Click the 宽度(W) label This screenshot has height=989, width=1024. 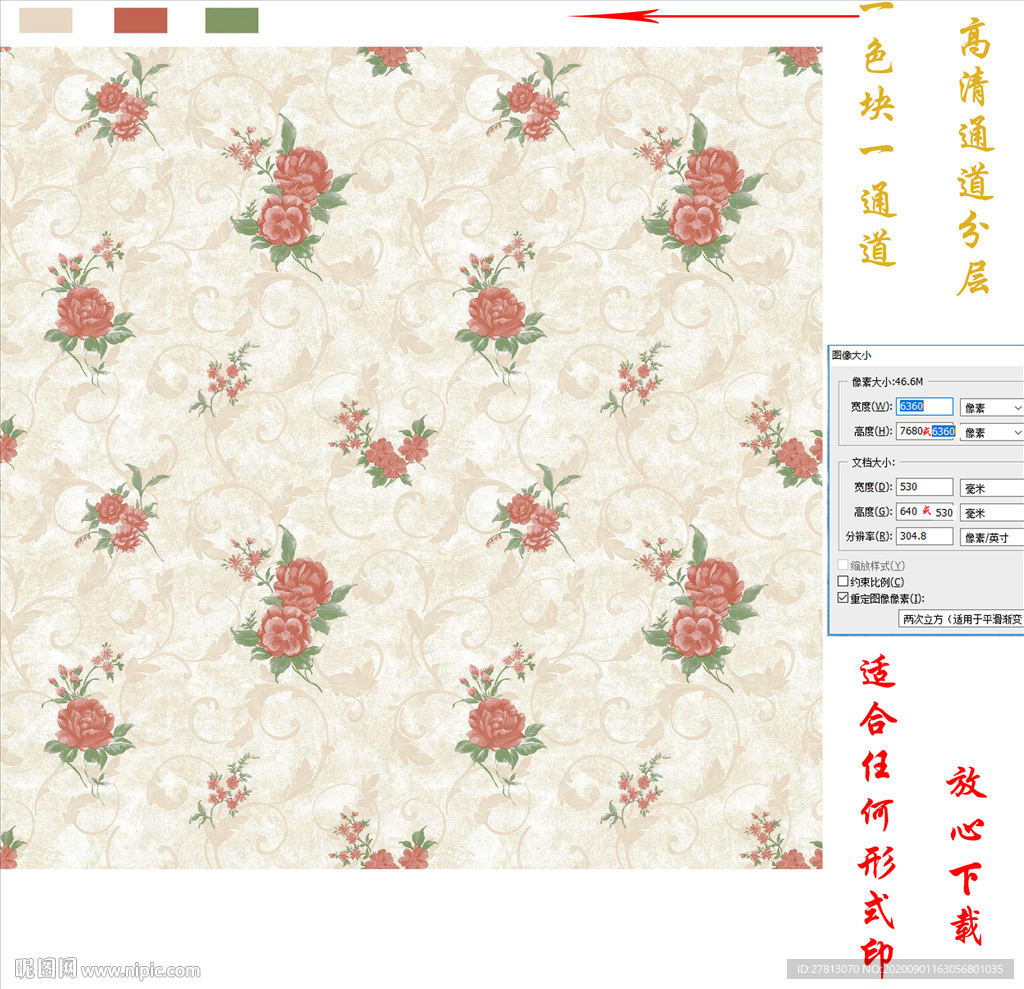(871, 406)
